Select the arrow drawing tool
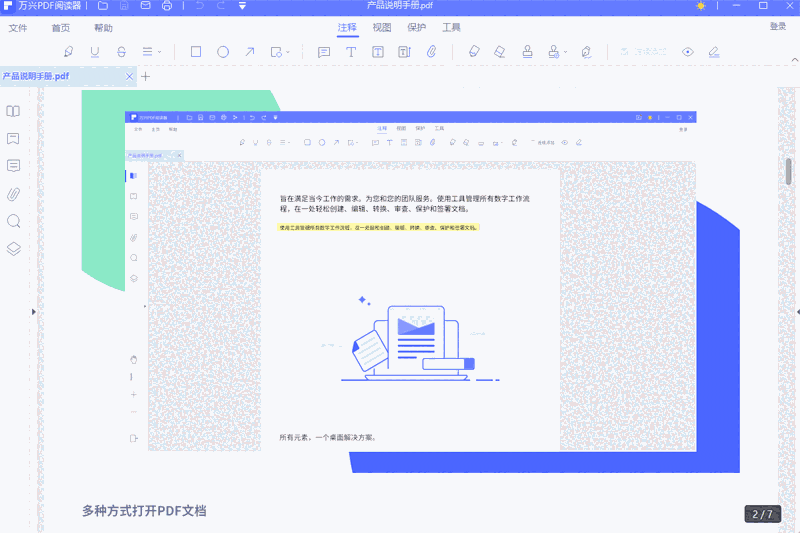 coord(249,52)
